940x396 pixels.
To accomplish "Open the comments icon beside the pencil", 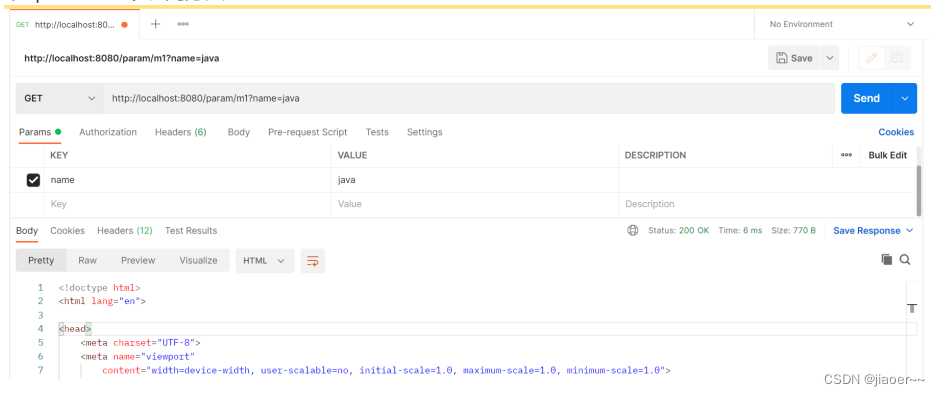I will [x=897, y=58].
